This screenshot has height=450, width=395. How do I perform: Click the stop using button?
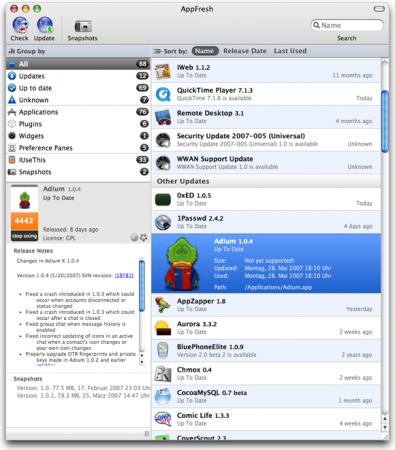[24, 236]
